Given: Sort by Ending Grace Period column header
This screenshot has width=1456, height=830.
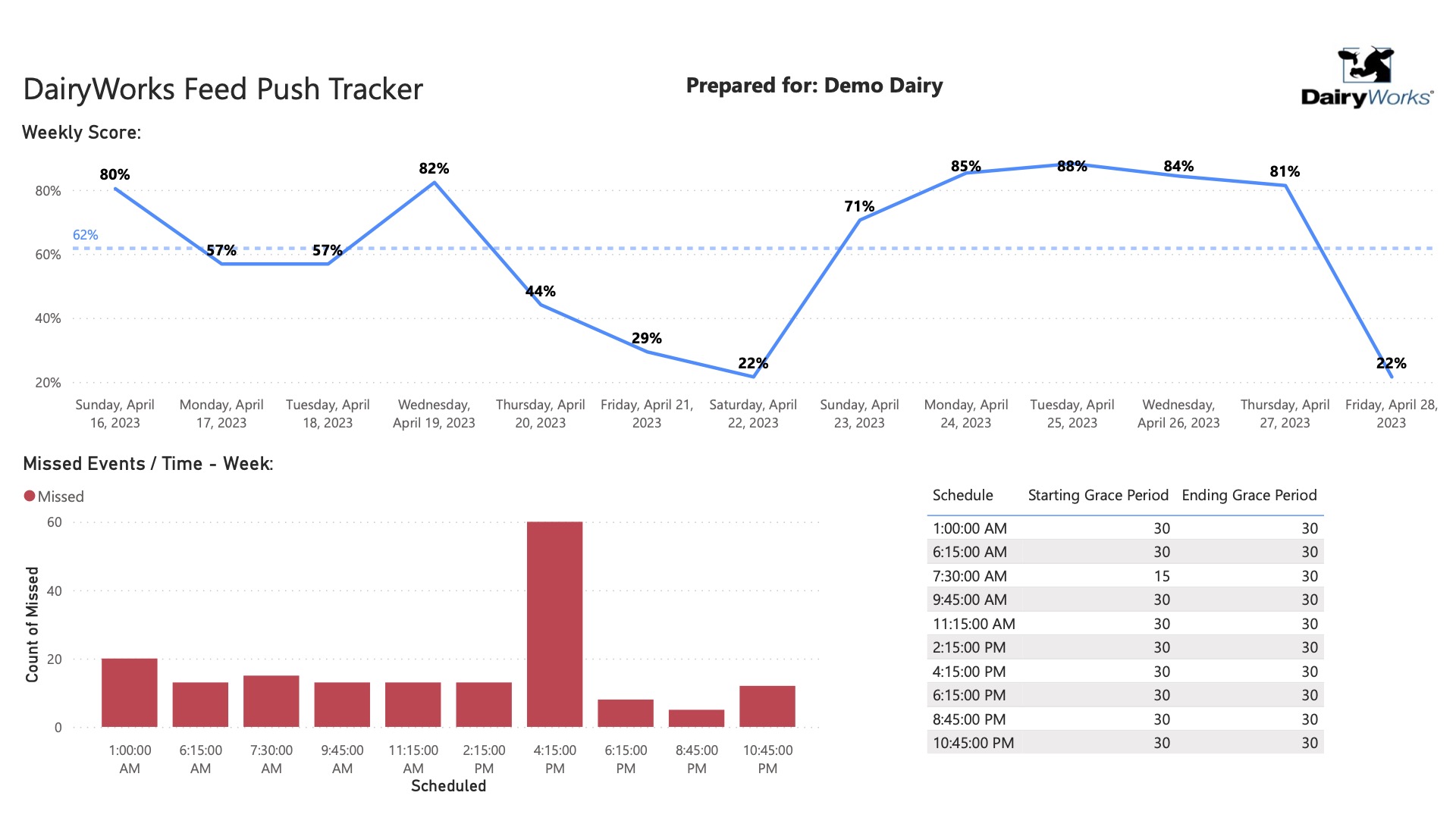Looking at the screenshot, I should (1249, 495).
